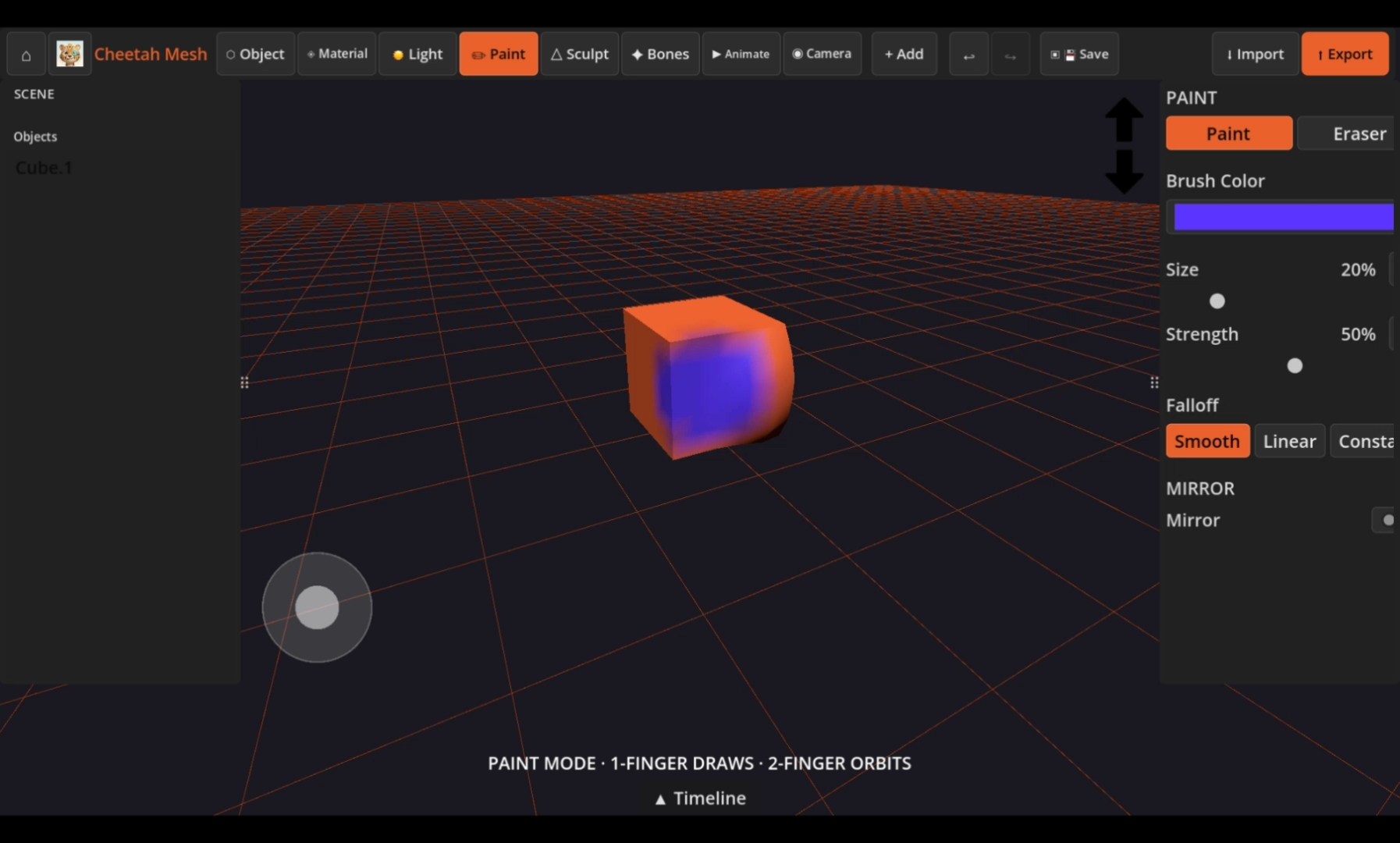Tap the Cheetah Mesh logo thumbnail

pos(69,54)
